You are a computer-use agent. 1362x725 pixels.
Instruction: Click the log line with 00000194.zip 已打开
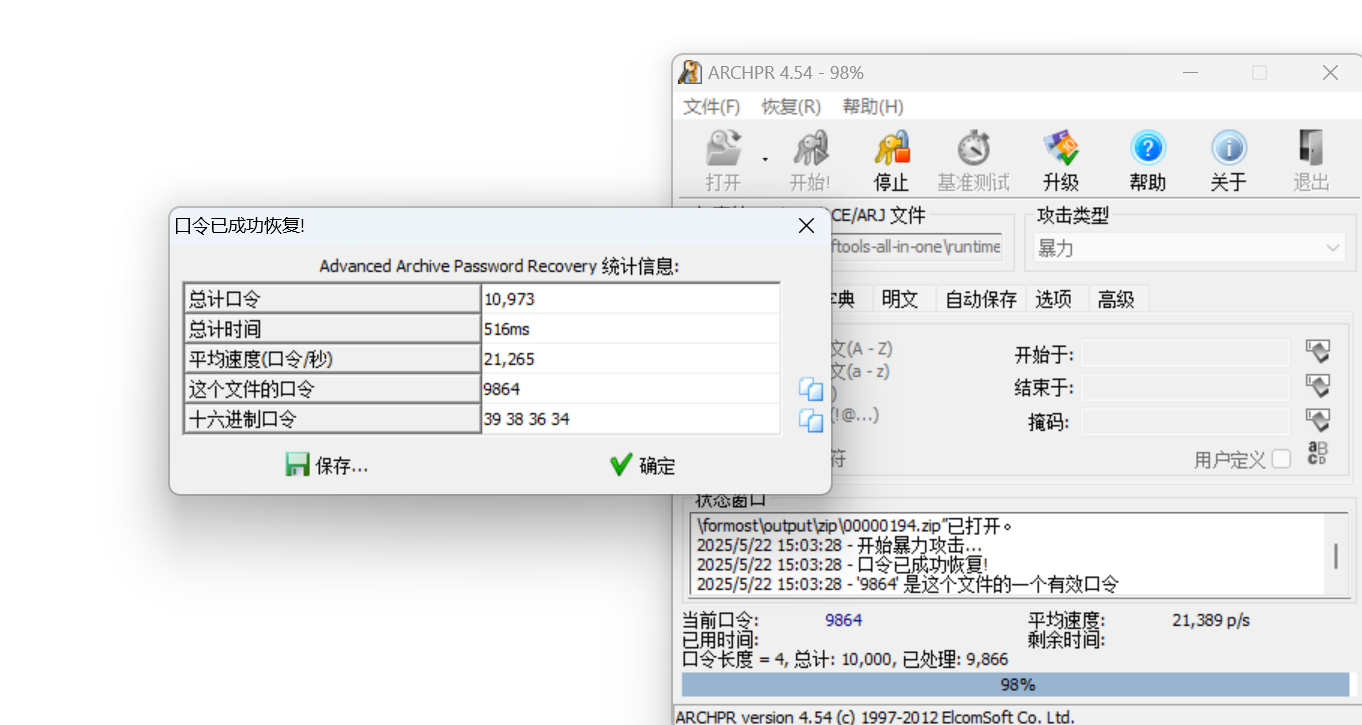pyautogui.click(x=855, y=526)
